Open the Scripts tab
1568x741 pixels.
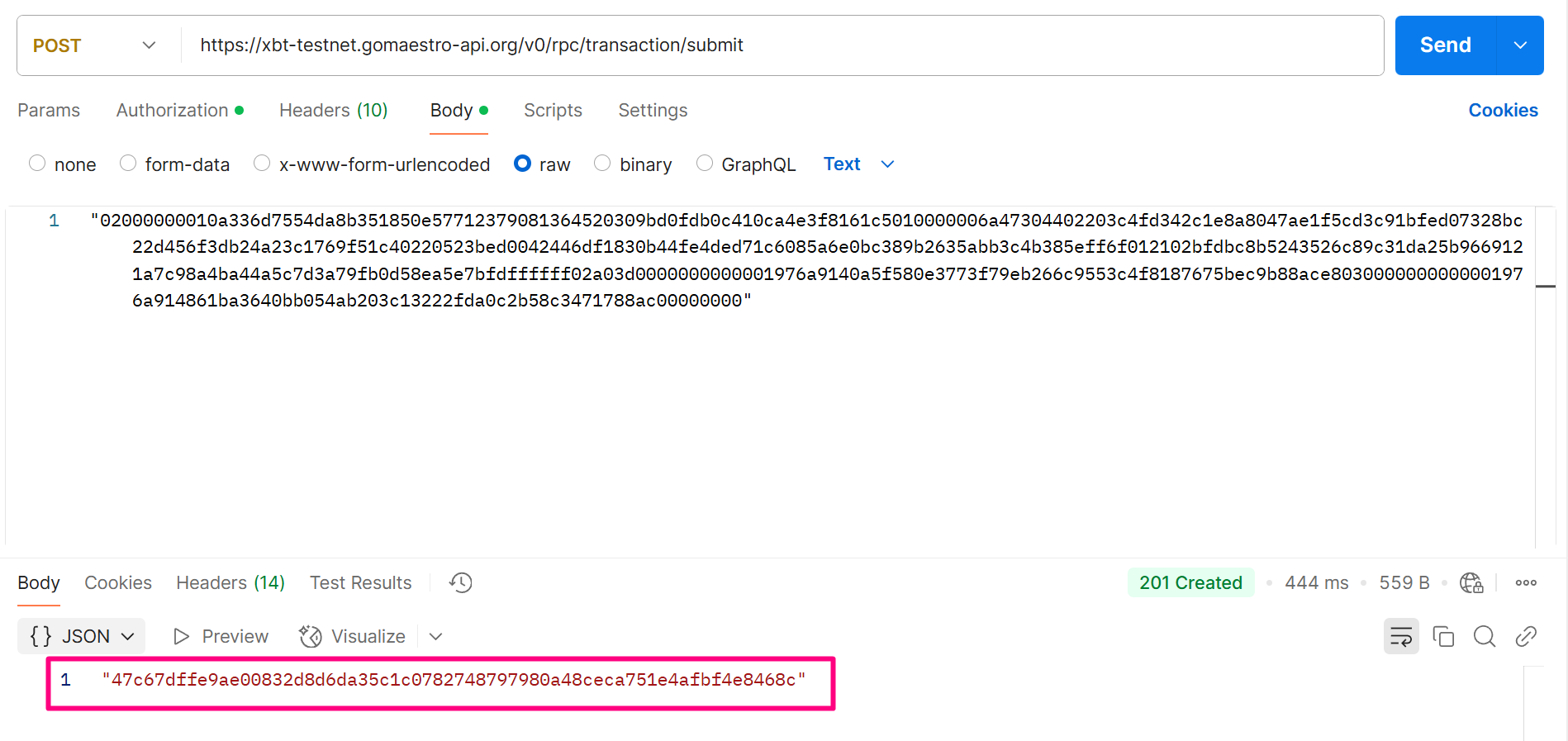[553, 110]
